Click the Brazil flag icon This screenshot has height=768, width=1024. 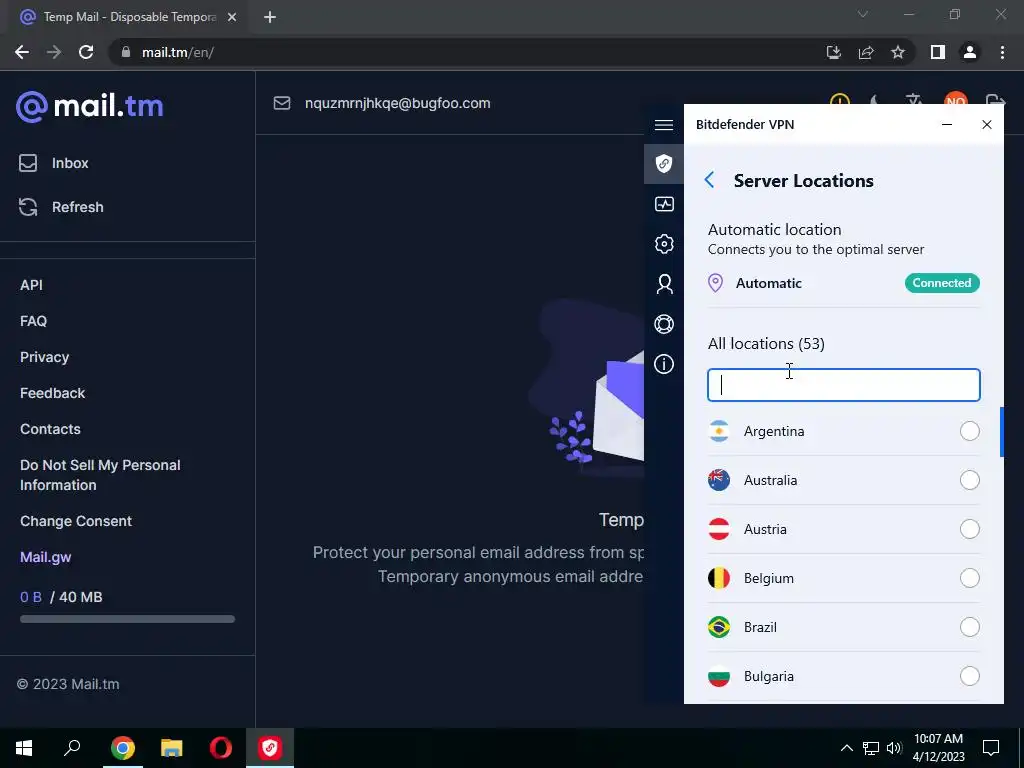click(x=719, y=627)
